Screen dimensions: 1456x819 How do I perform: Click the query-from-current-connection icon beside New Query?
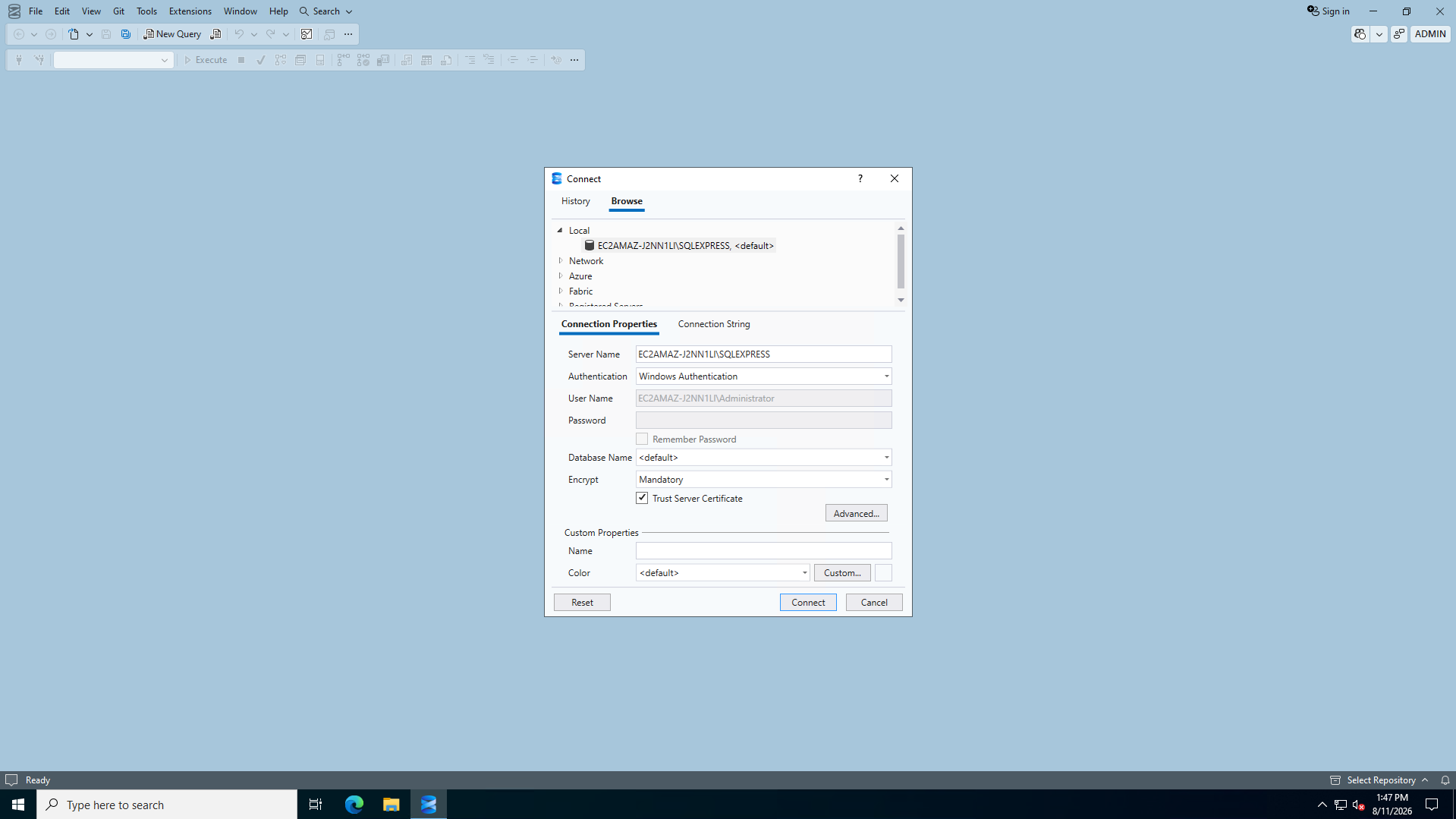tap(215, 34)
